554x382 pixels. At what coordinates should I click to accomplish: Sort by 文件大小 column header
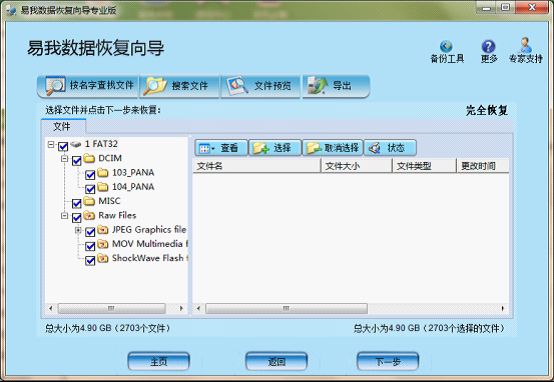(x=357, y=166)
